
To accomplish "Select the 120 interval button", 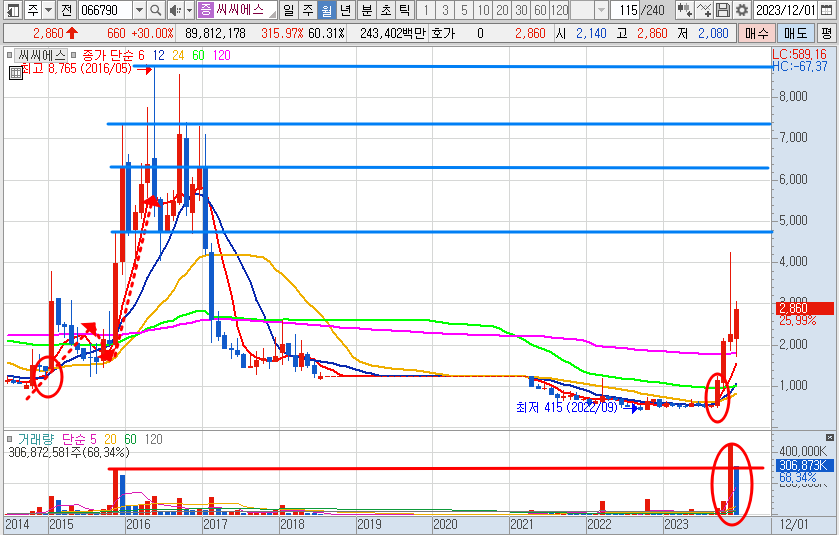I will click(560, 10).
